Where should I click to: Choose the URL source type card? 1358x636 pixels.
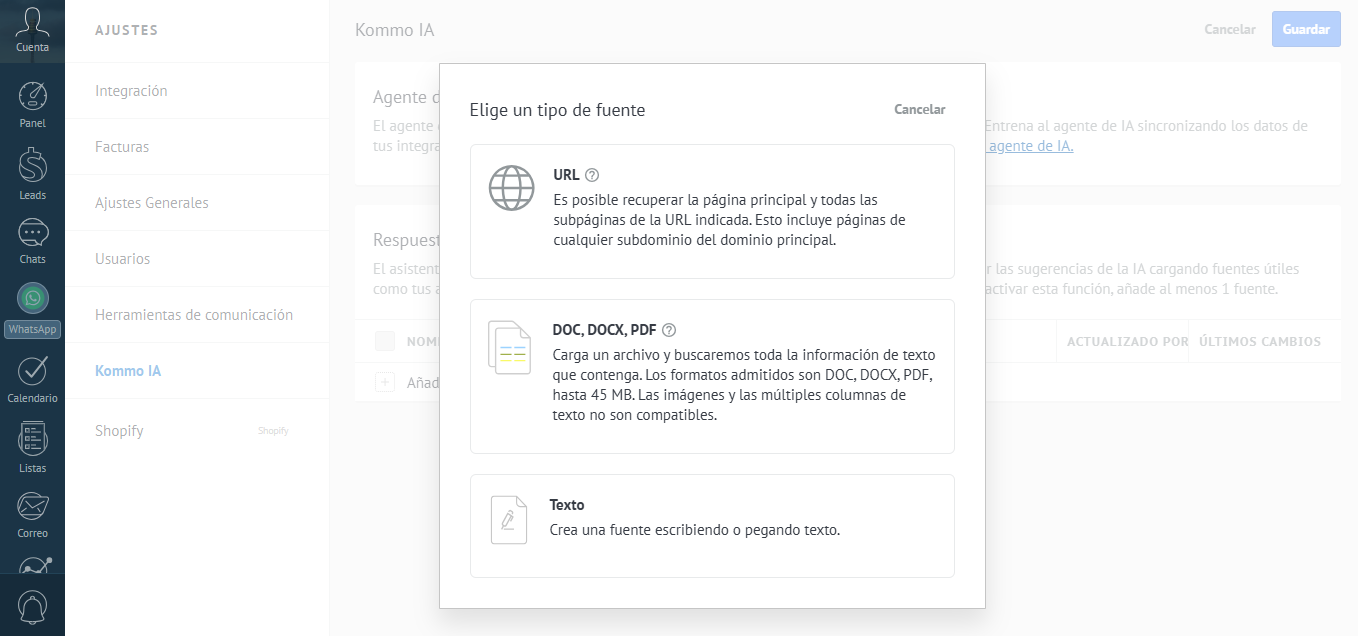coord(712,211)
